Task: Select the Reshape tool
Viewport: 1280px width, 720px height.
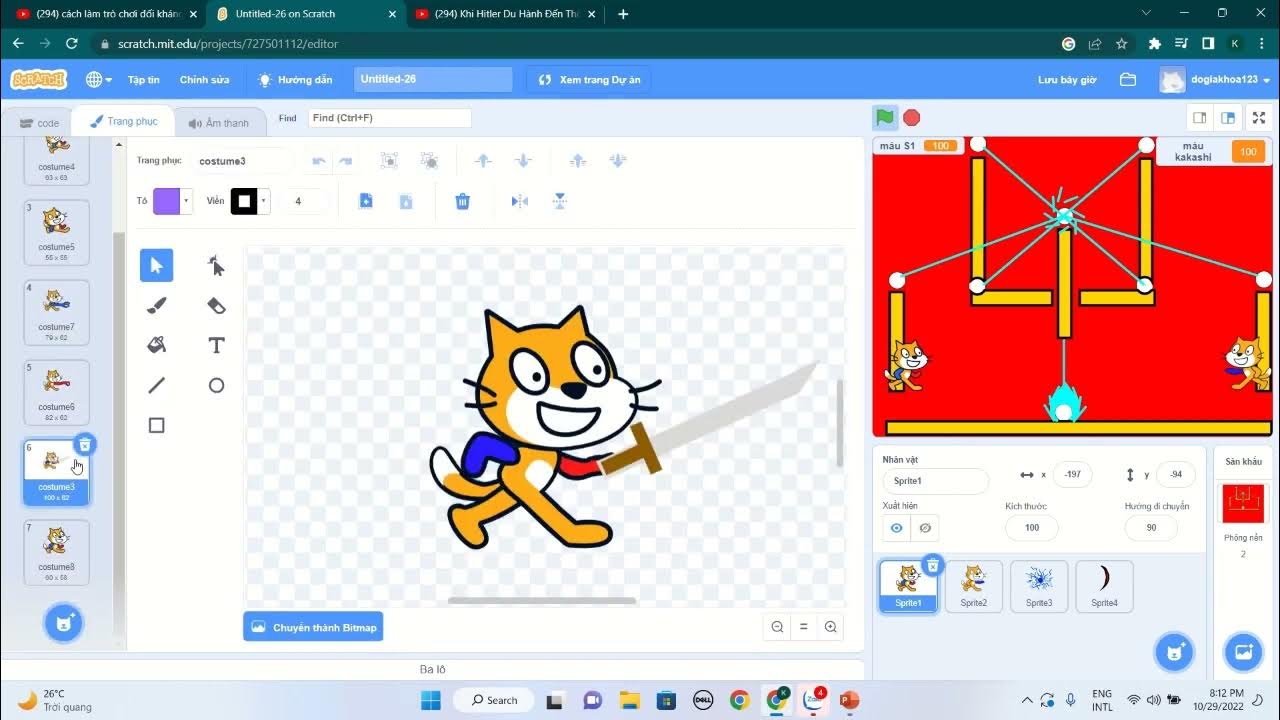Action: [216, 265]
